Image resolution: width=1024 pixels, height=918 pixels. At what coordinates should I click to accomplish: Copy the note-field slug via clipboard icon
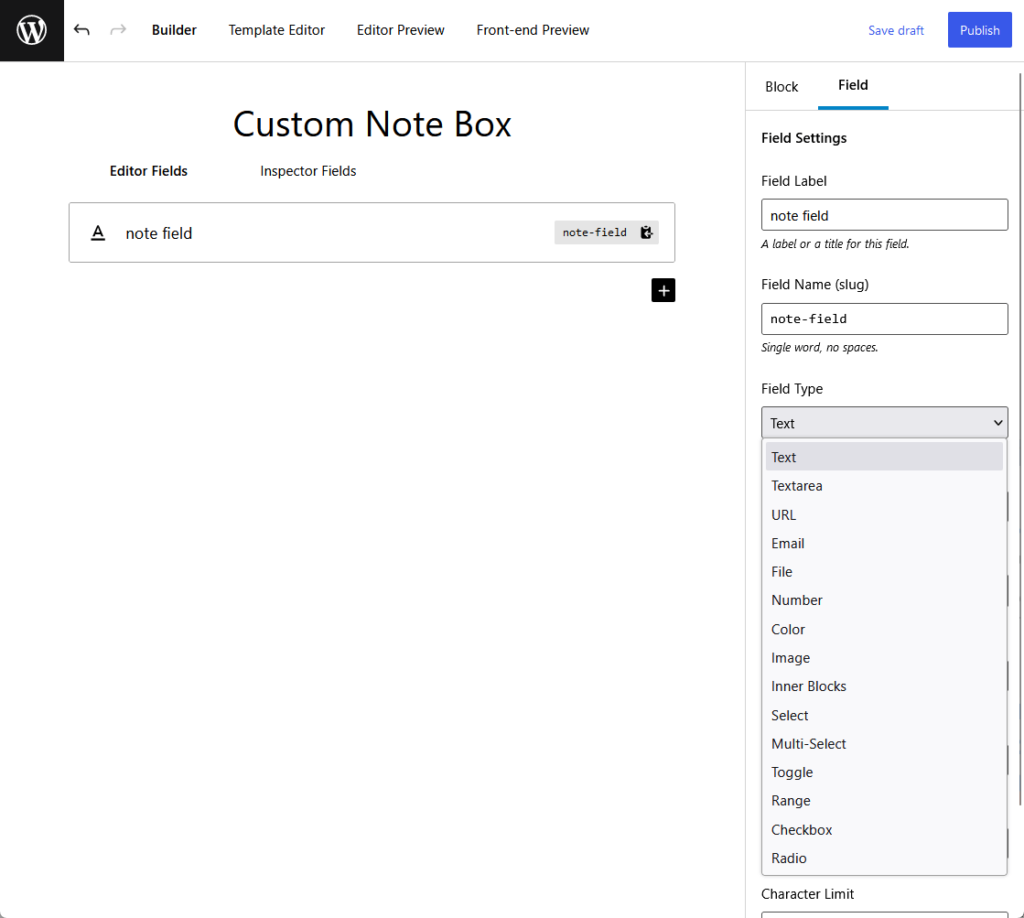[x=646, y=232]
